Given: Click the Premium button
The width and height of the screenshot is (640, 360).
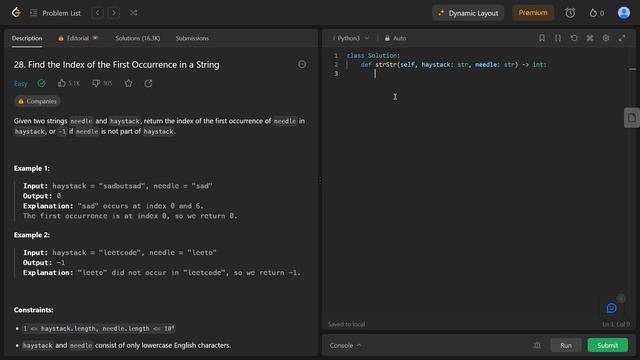Looking at the screenshot, I should tap(533, 13).
